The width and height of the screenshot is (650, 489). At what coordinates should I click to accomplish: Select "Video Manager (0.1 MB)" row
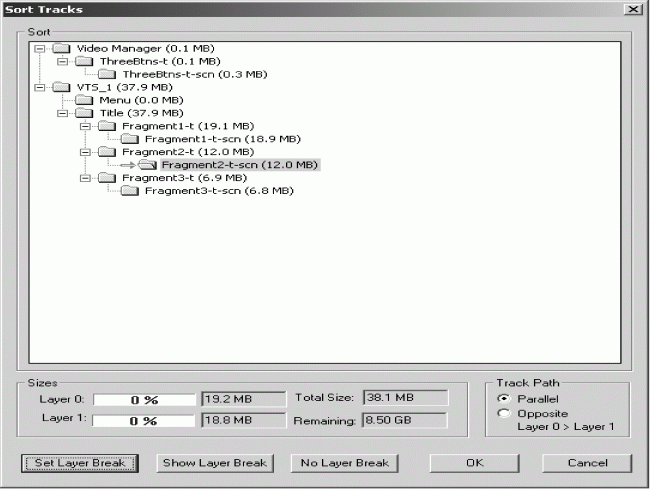[x=146, y=48]
